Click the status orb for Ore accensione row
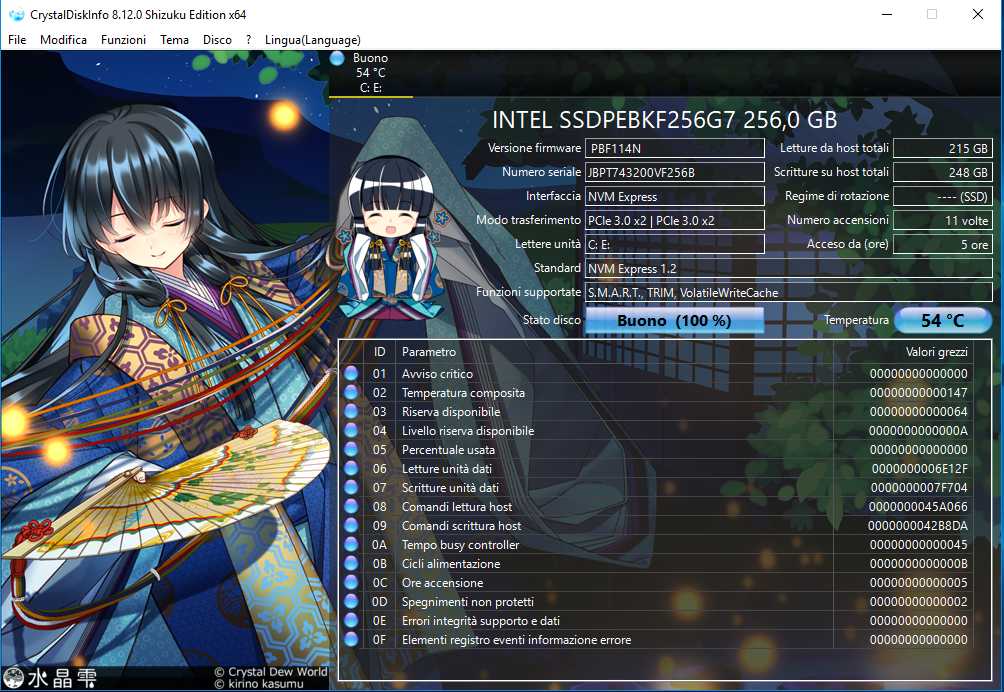 pyautogui.click(x=351, y=582)
